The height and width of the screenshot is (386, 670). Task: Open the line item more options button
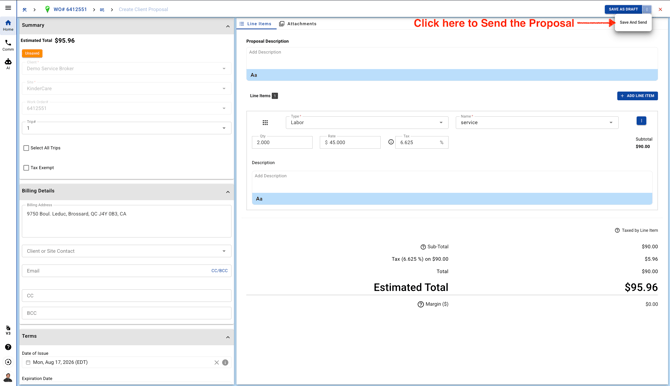(x=641, y=121)
